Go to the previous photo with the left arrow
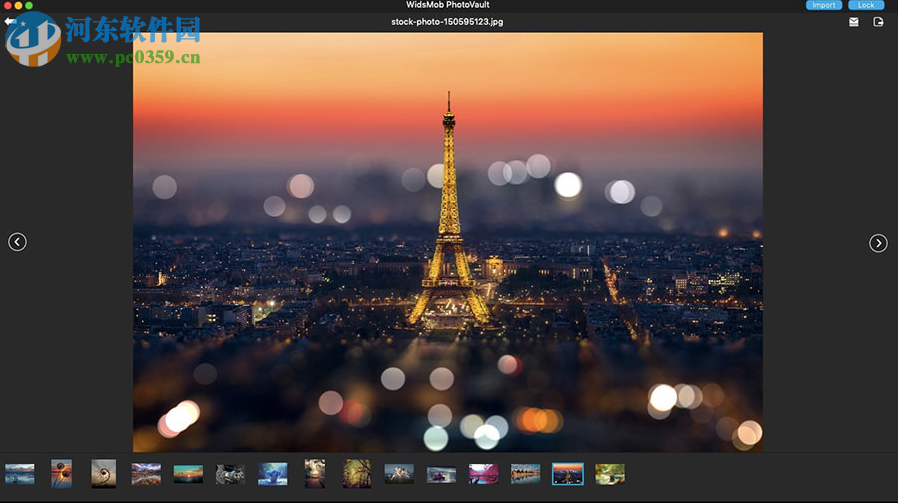900x504 pixels. click(17, 242)
